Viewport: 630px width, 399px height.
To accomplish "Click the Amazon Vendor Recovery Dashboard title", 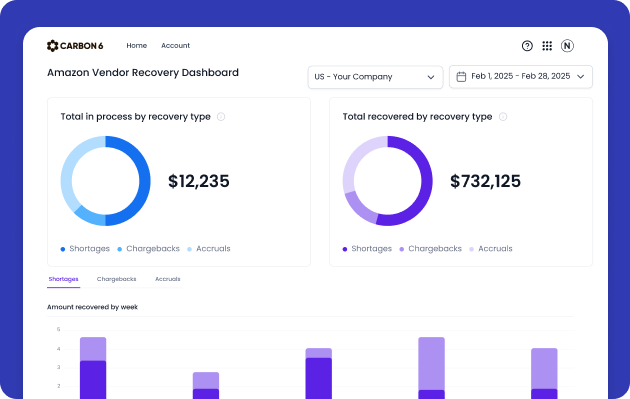I will [143, 73].
